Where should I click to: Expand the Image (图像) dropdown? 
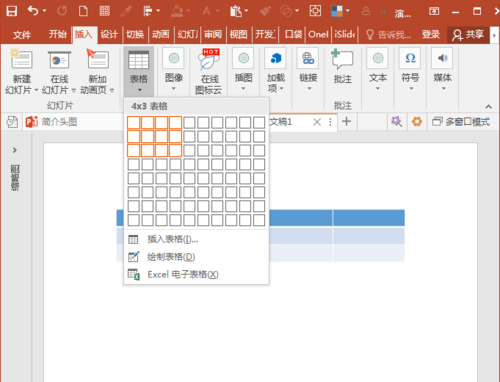pos(174,70)
